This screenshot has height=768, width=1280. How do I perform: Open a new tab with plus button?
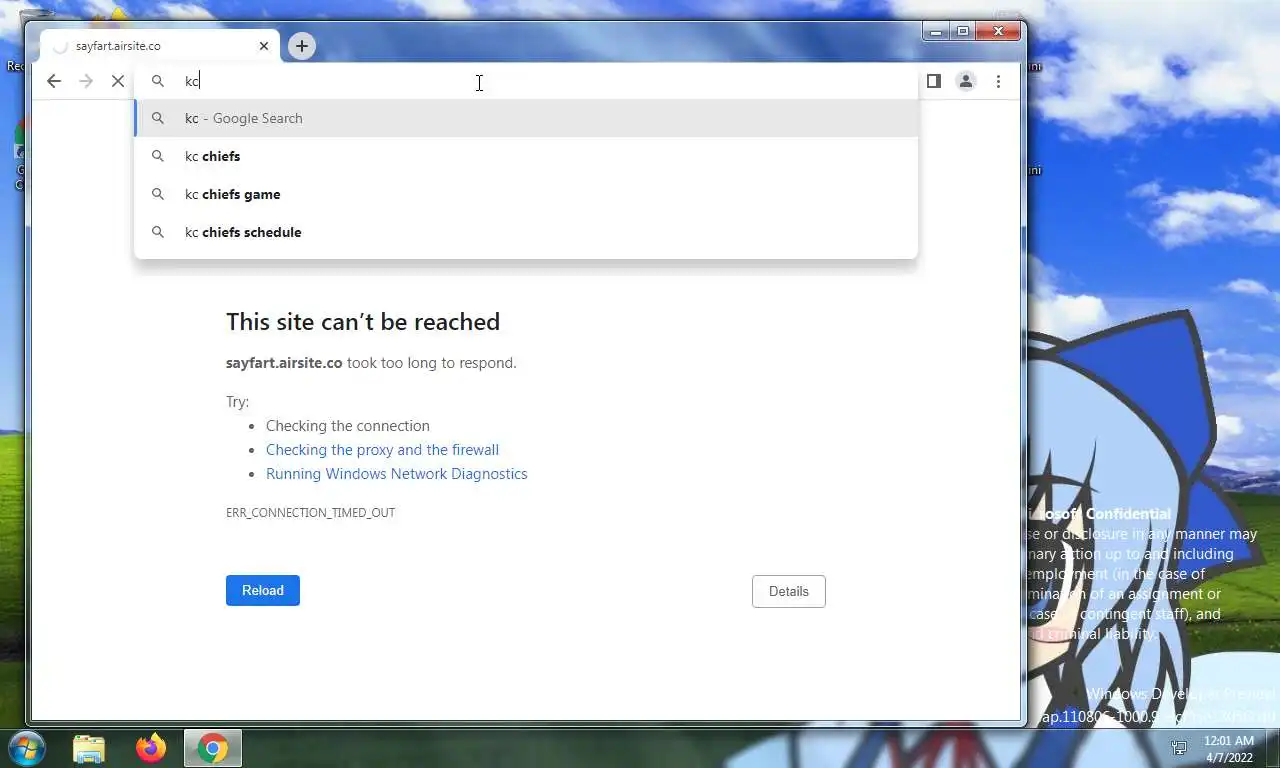click(301, 45)
